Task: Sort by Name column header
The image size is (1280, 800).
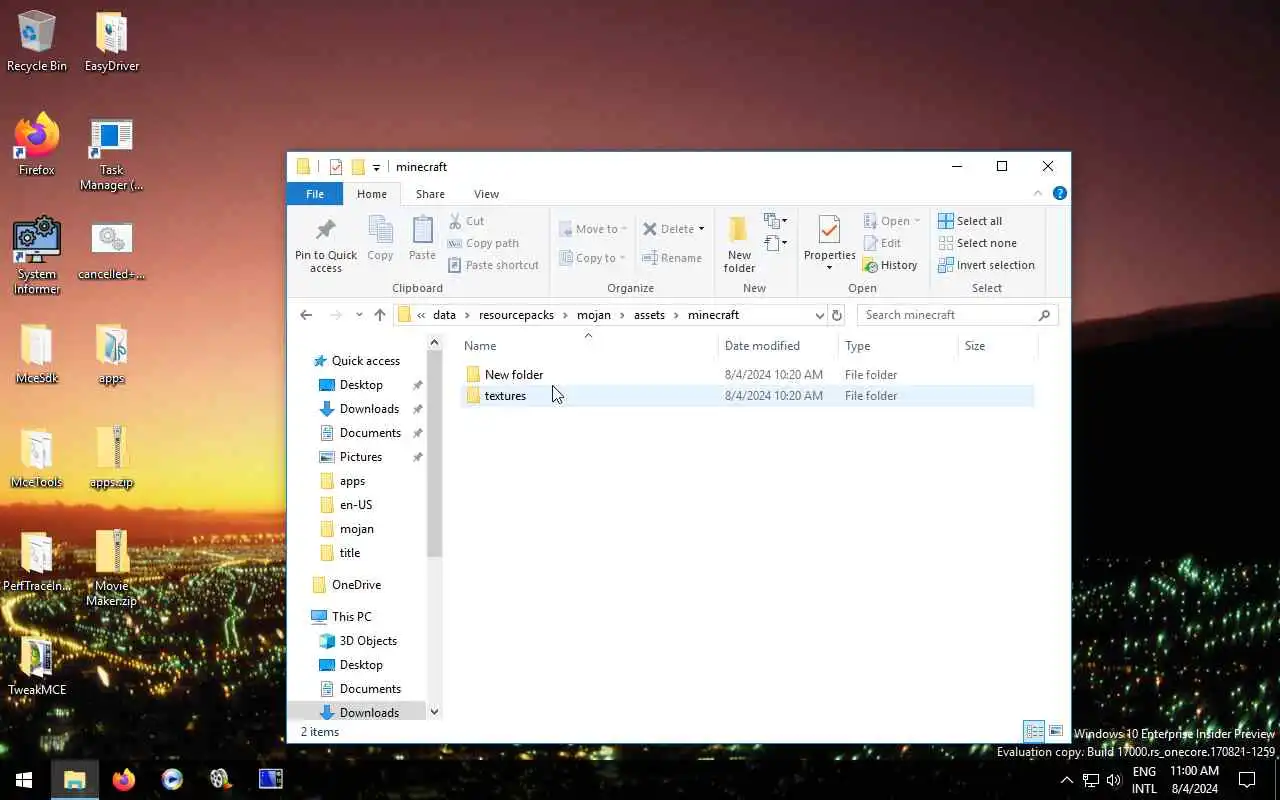Action: 588,346
